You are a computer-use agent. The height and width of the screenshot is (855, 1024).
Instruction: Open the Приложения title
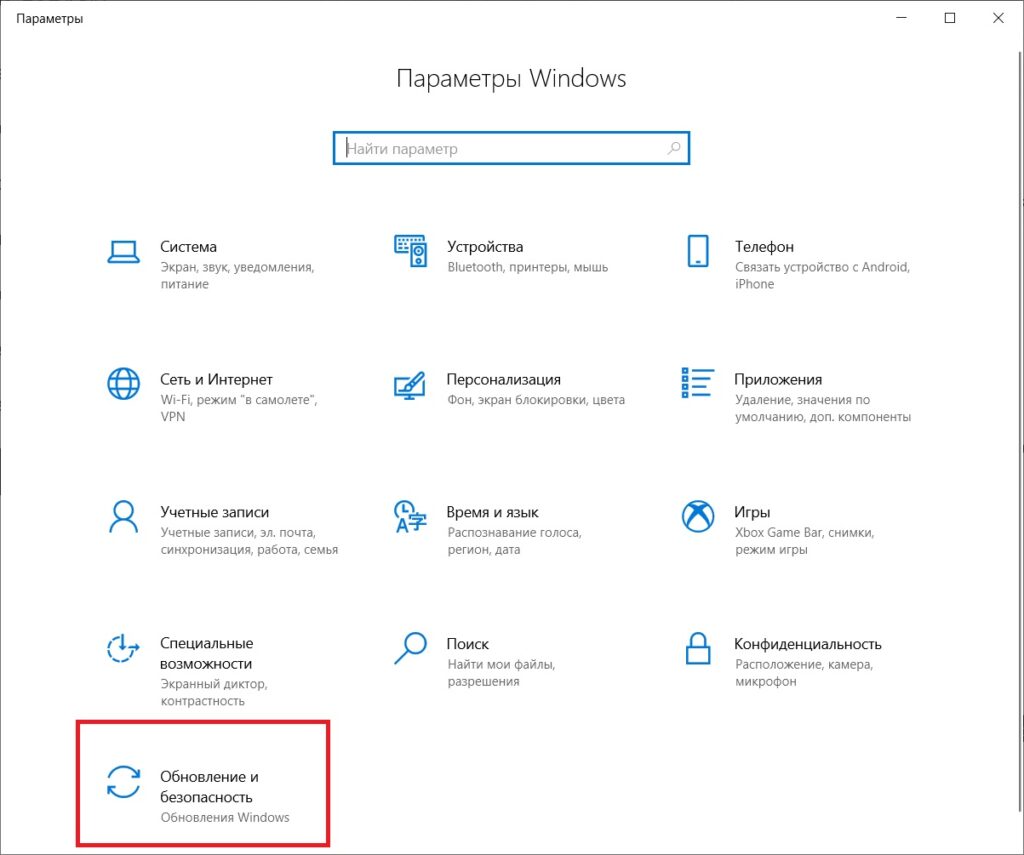(x=778, y=379)
